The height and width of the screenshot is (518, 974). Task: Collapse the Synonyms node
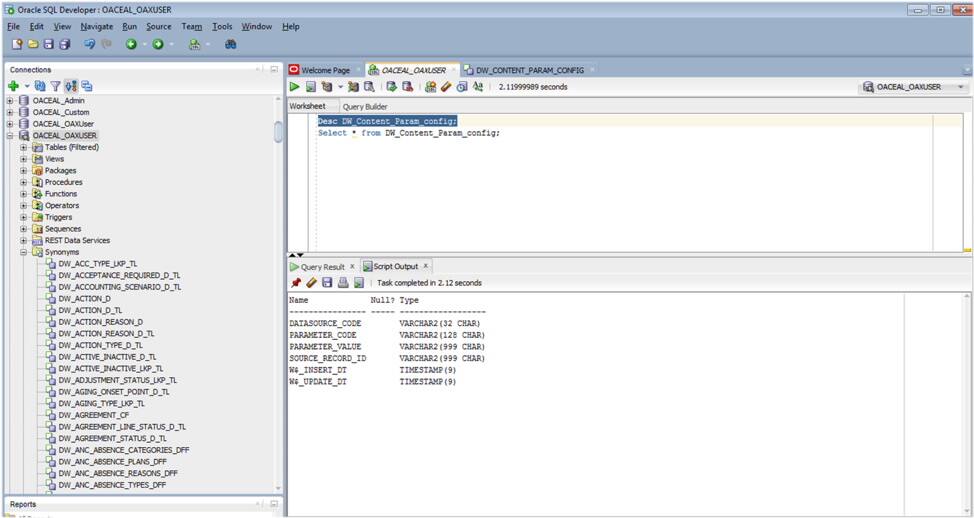(24, 252)
